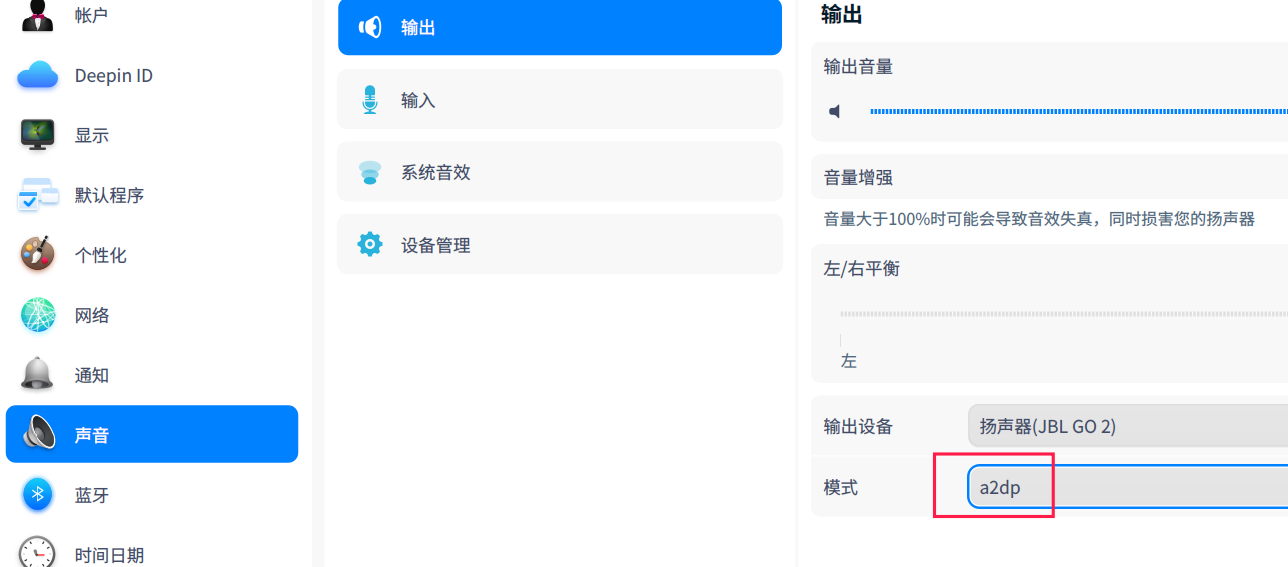Click the 默认程序 icon
The width and height of the screenshot is (1288, 567).
38,195
